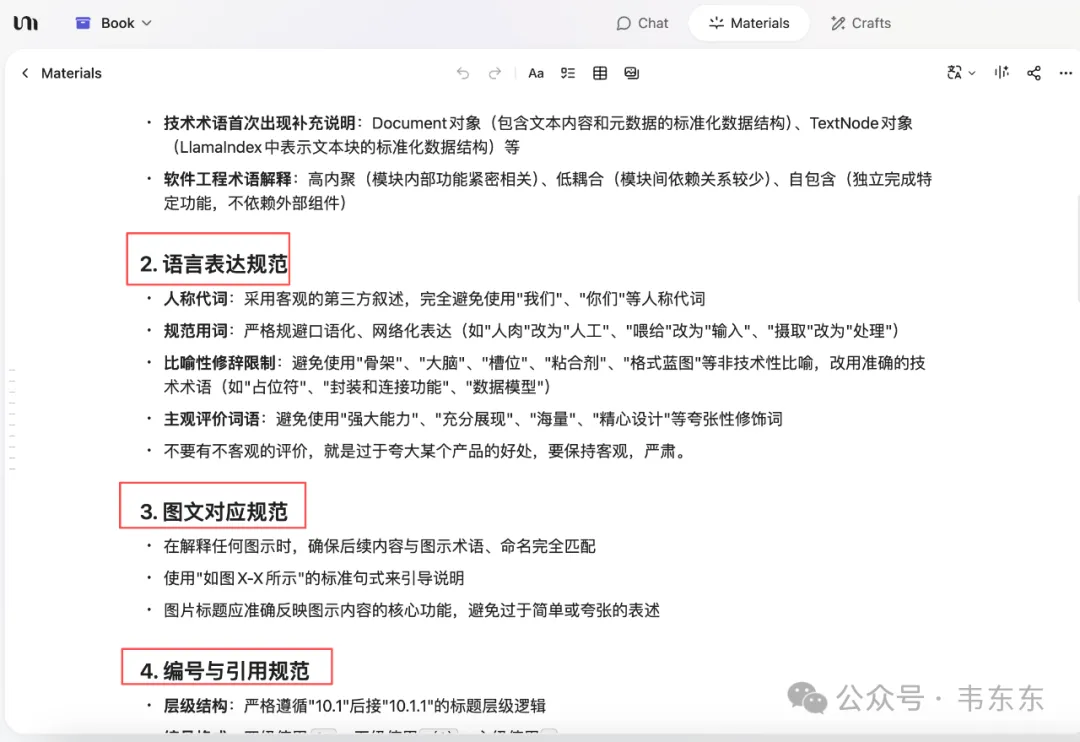Viewport: 1080px width, 742px height.
Task: Click the bold text 规范用词
Action: pyautogui.click(x=196, y=331)
